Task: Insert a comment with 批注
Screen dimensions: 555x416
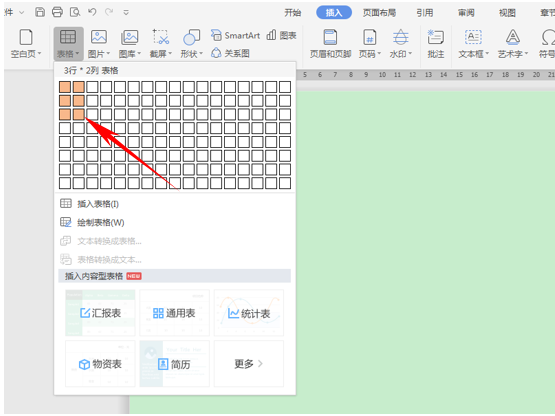Action: (435, 44)
